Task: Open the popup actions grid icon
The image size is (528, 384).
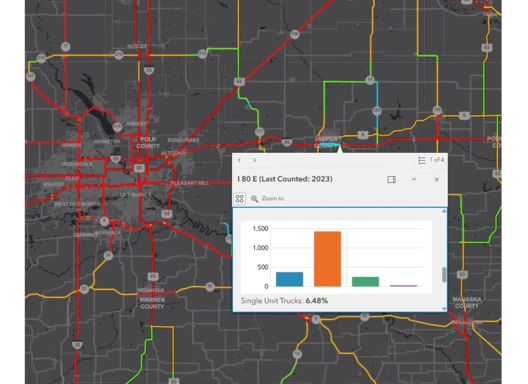Action: click(239, 199)
